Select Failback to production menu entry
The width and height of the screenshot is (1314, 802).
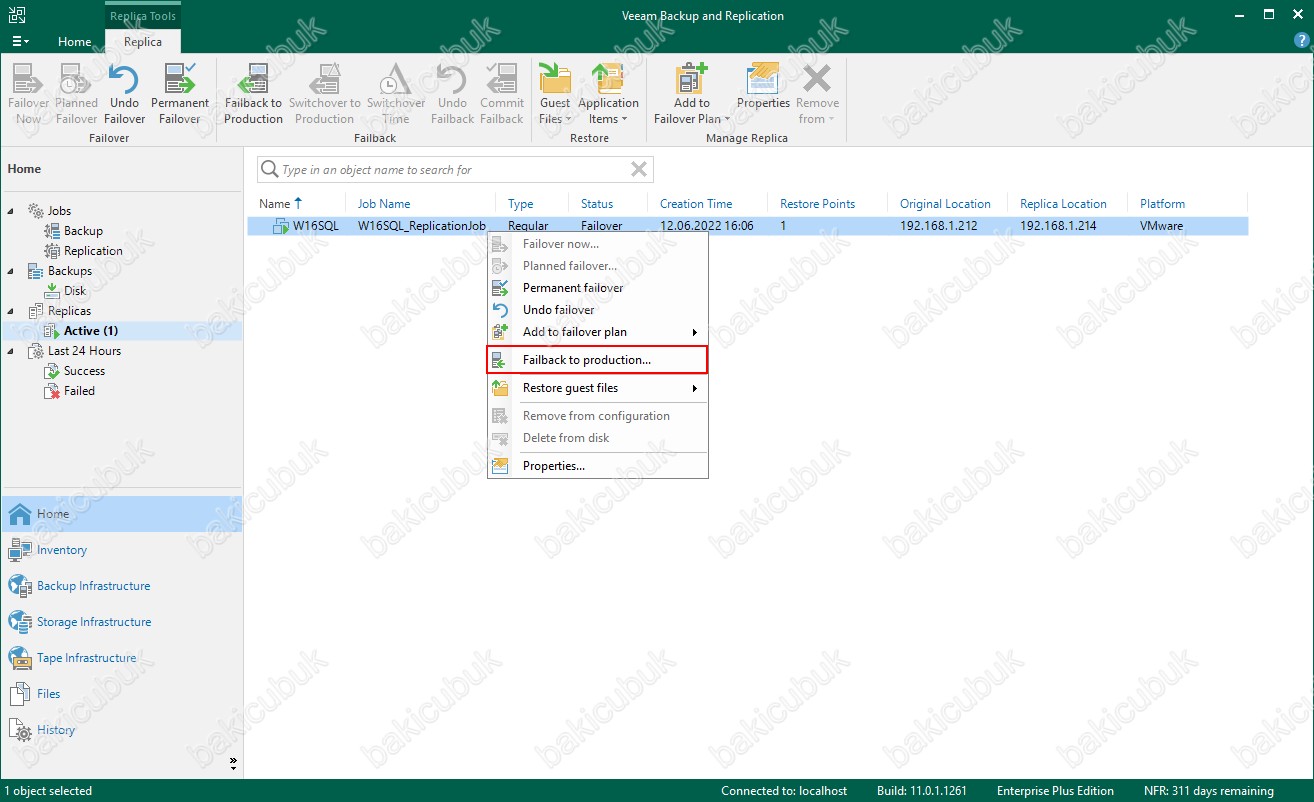tap(597, 360)
